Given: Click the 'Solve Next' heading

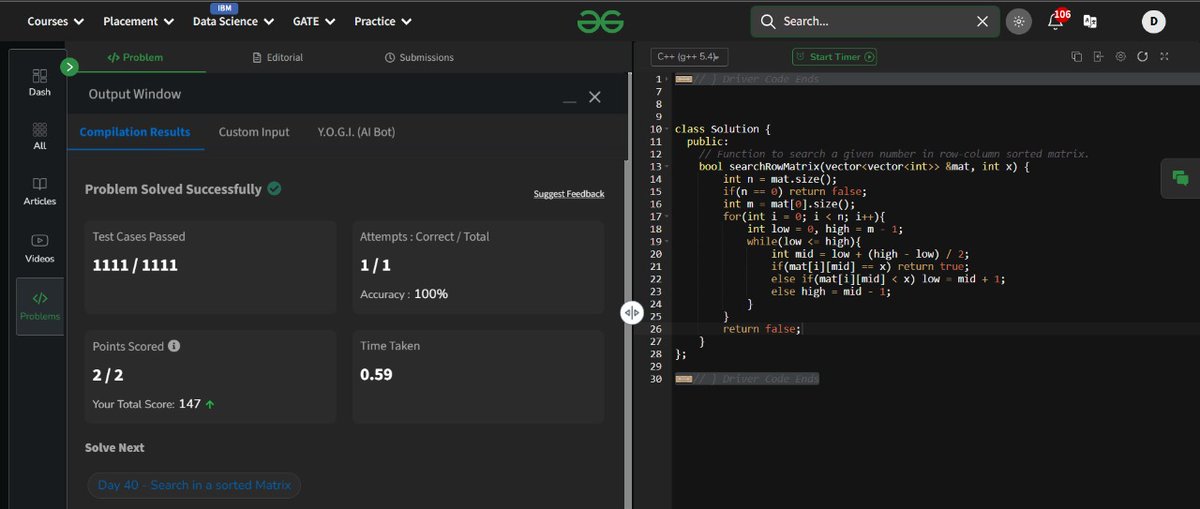Looking at the screenshot, I should tap(115, 448).
